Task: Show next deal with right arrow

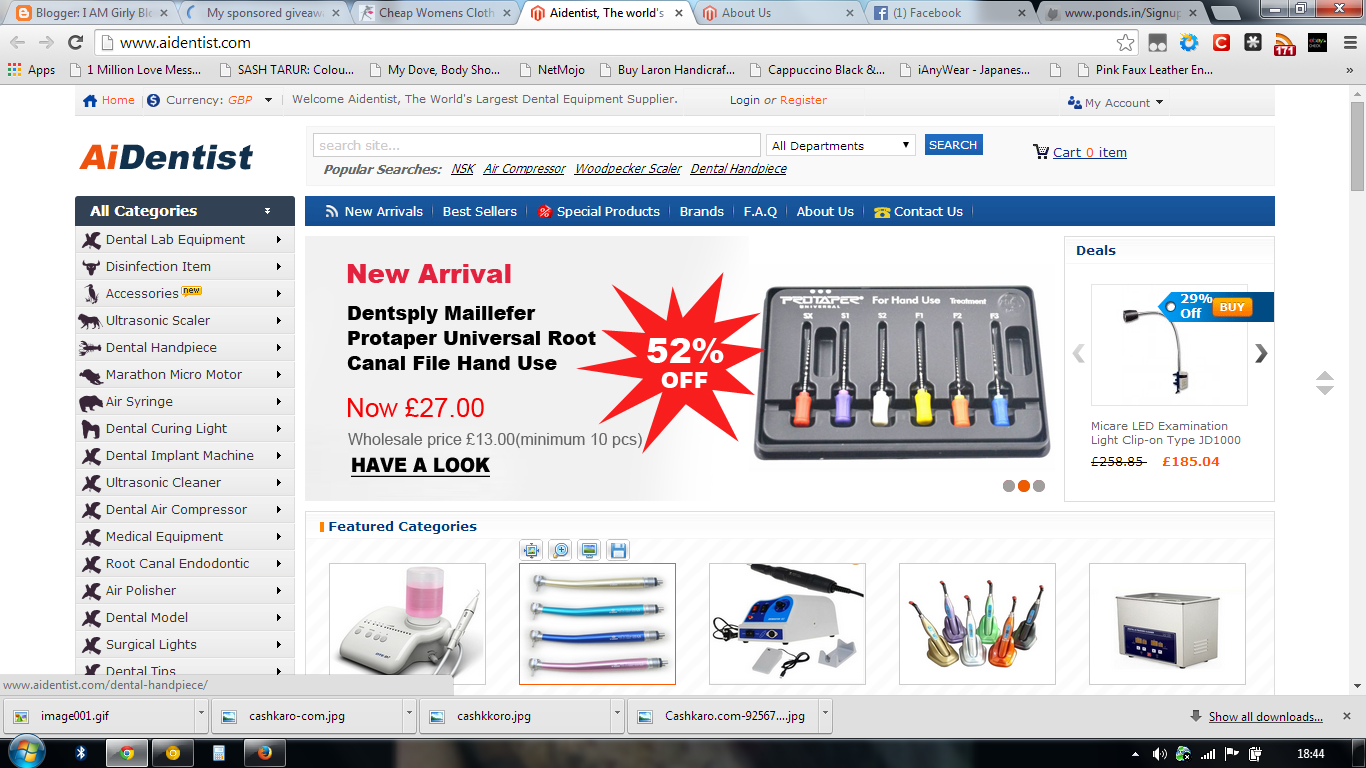Action: [x=1261, y=353]
